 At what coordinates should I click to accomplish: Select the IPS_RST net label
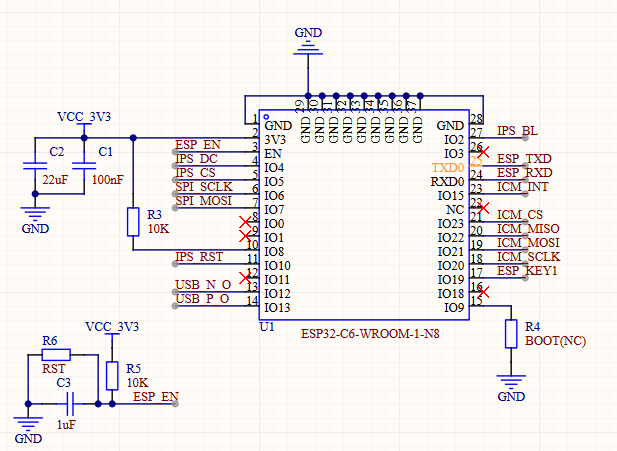click(x=199, y=257)
